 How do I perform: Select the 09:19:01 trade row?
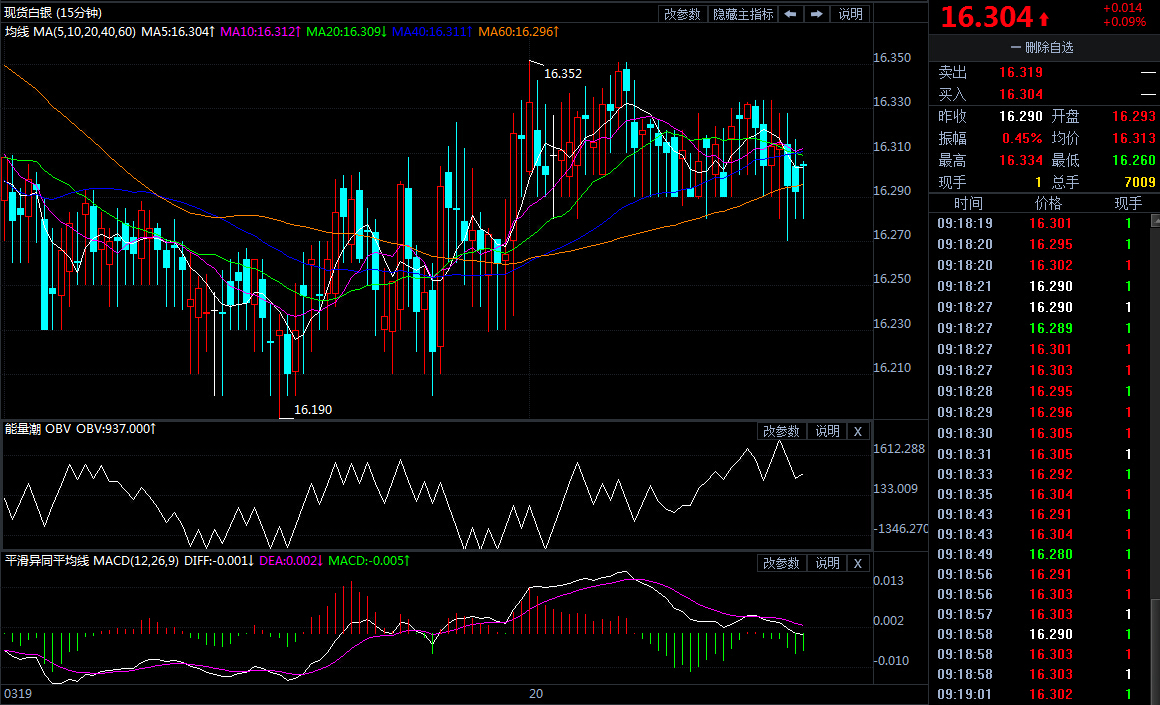pos(1039,694)
